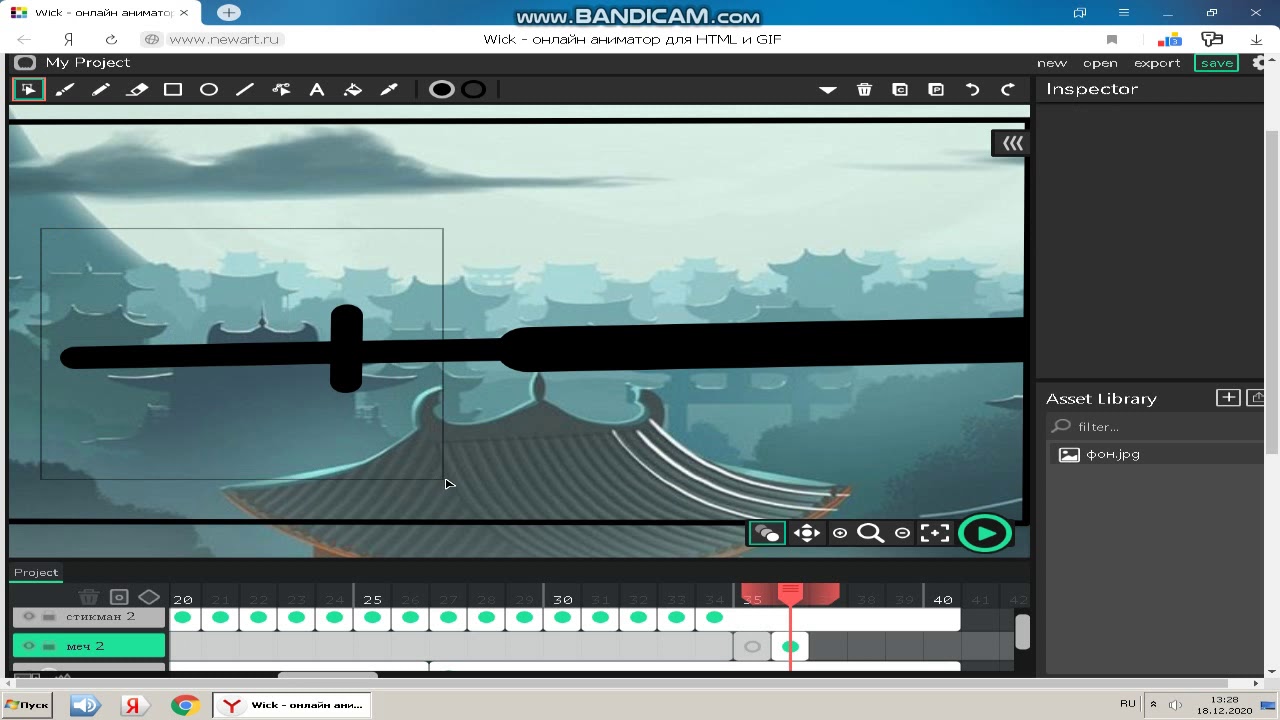Image resolution: width=1280 pixels, height=720 pixels.
Task: Select the empty keyframe on меч 2 layer
Action: [752, 647]
